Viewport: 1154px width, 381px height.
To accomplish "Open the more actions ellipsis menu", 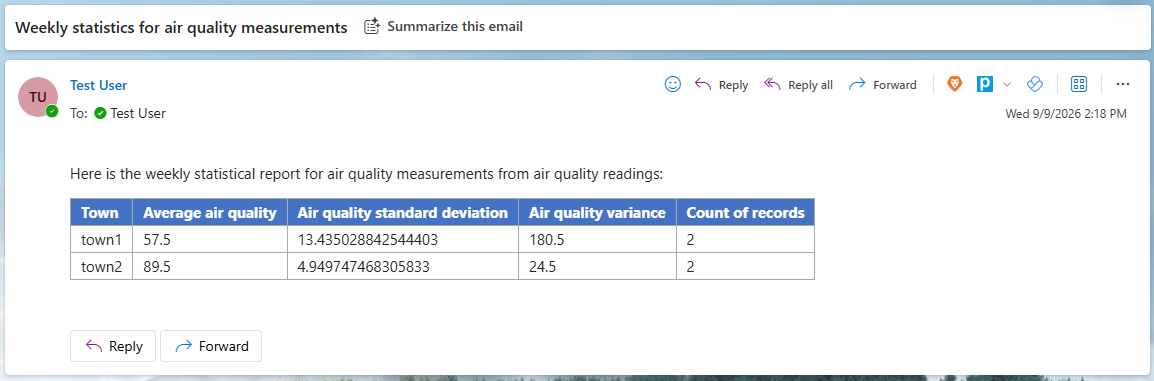I will (x=1122, y=85).
